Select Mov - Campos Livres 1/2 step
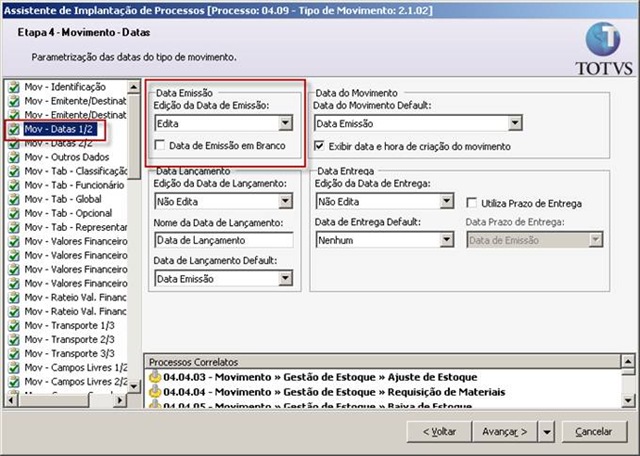This screenshot has height=456, width=640. pos(76,367)
